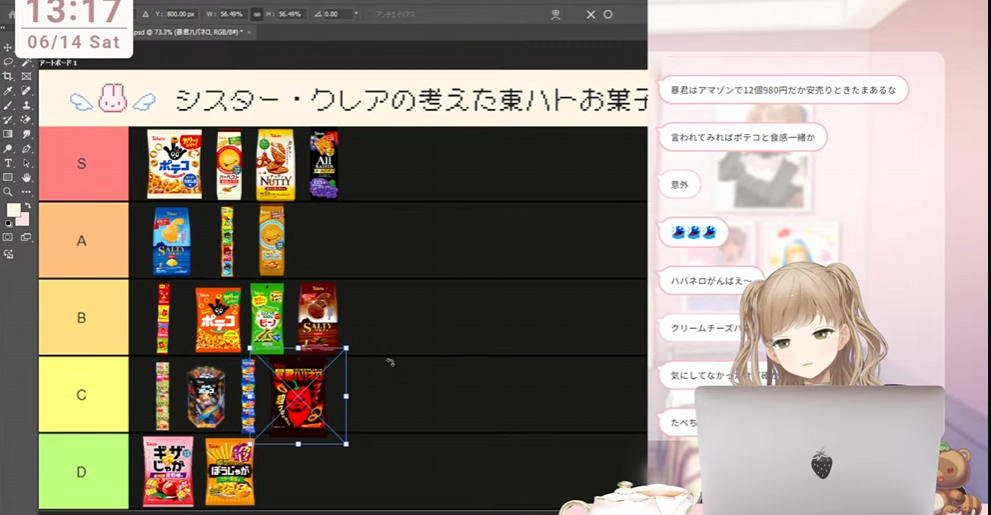Click the brown SALTY chocolate package in B tier
The image size is (991, 515).
coord(318,317)
